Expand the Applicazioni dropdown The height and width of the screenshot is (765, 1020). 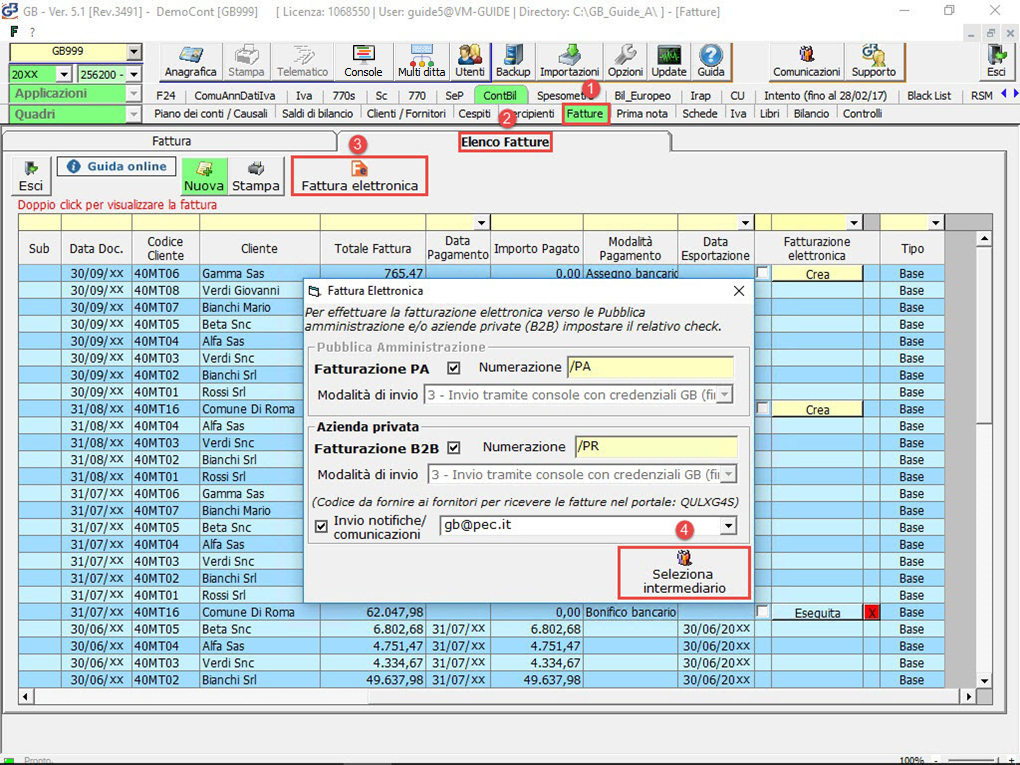133,94
